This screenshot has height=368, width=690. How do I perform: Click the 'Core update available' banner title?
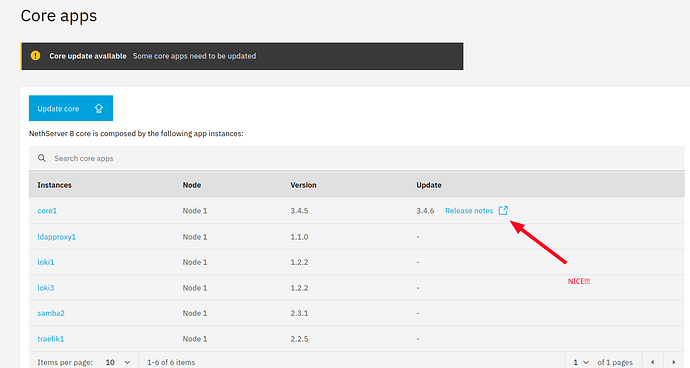(x=88, y=56)
